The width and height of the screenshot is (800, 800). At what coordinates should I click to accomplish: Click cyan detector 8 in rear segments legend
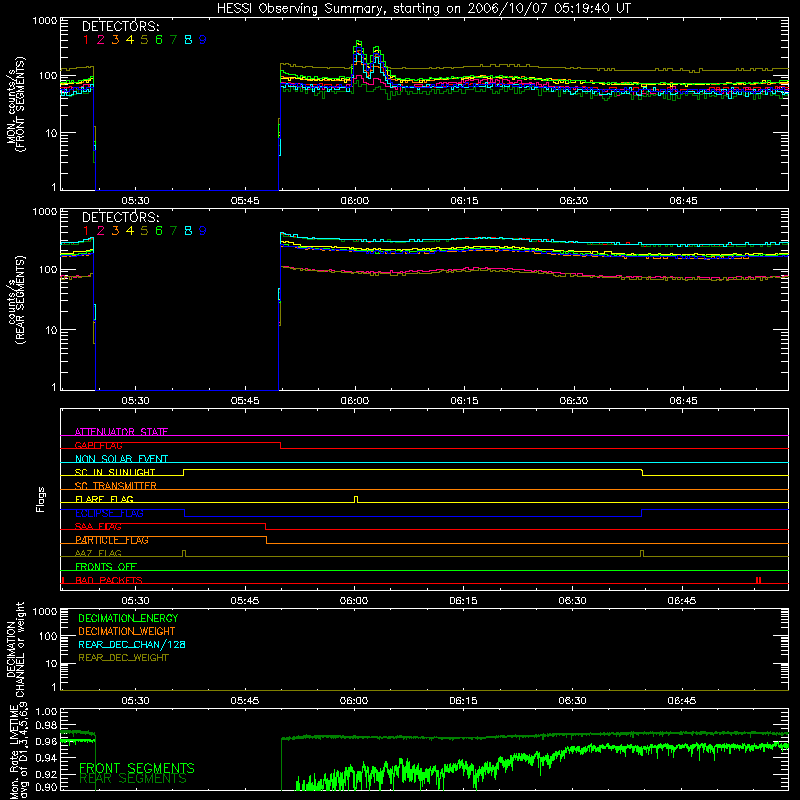[188, 231]
